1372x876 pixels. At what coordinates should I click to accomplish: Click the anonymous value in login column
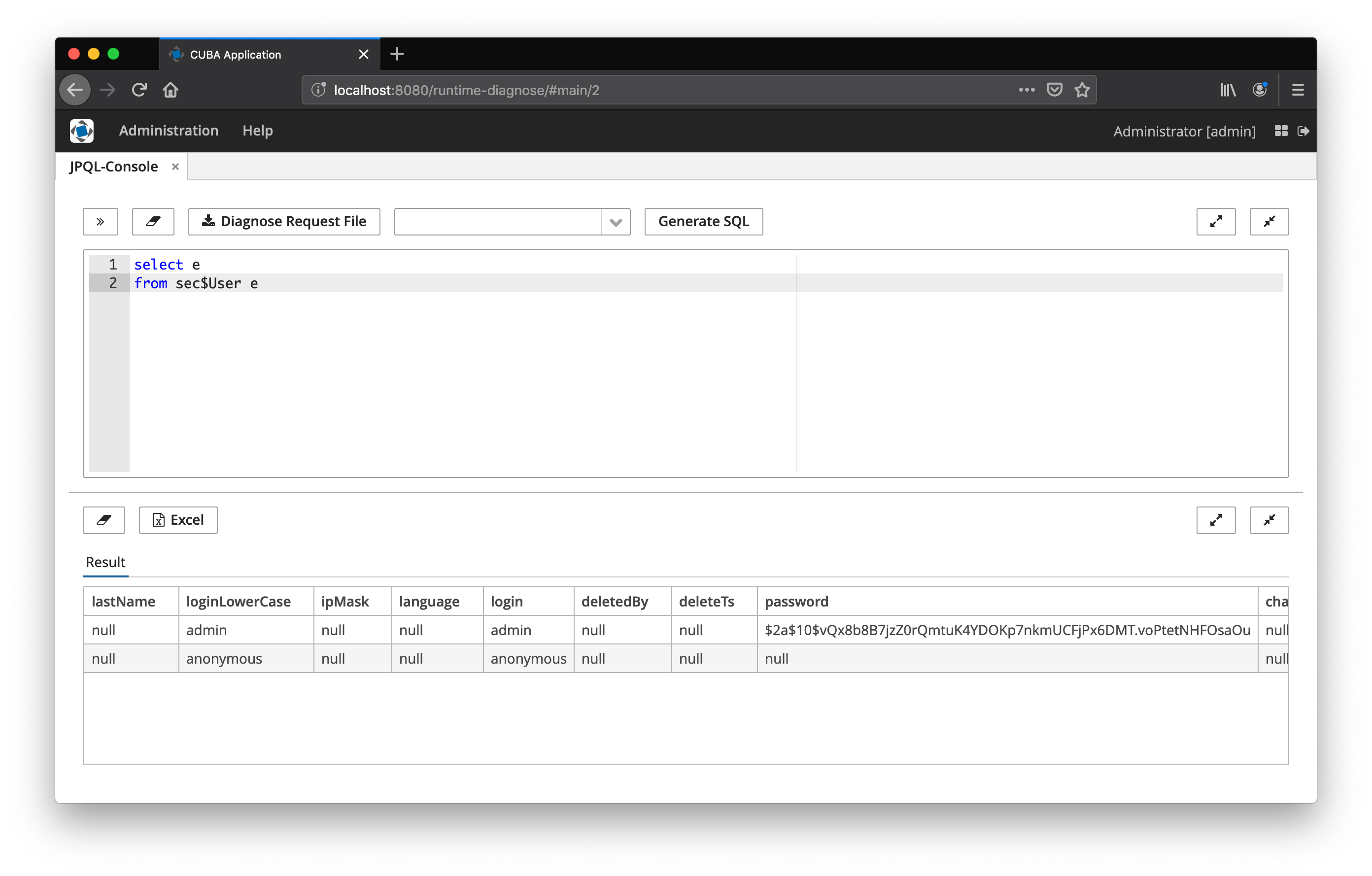click(529, 658)
